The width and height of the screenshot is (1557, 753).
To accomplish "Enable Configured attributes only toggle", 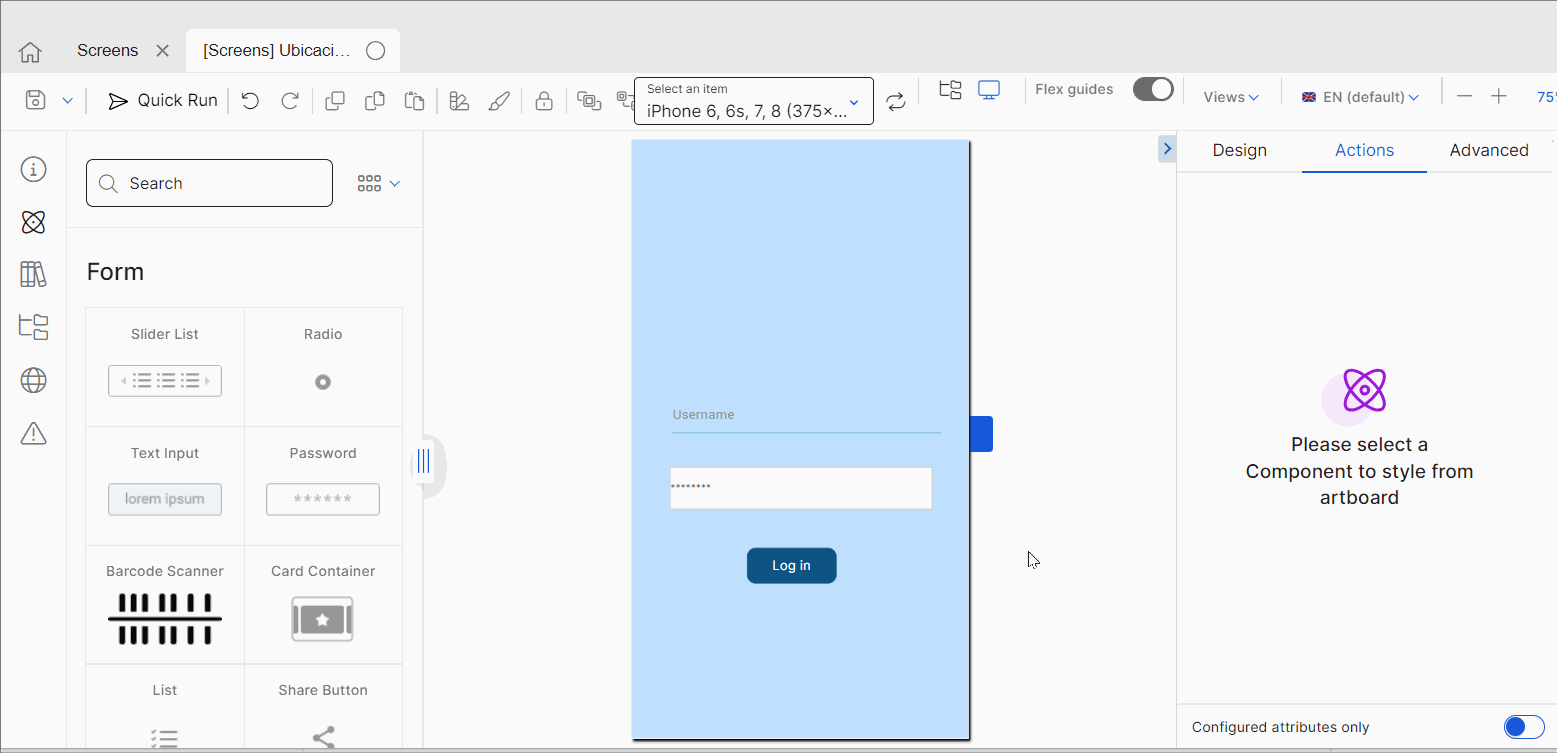I will click(1524, 727).
